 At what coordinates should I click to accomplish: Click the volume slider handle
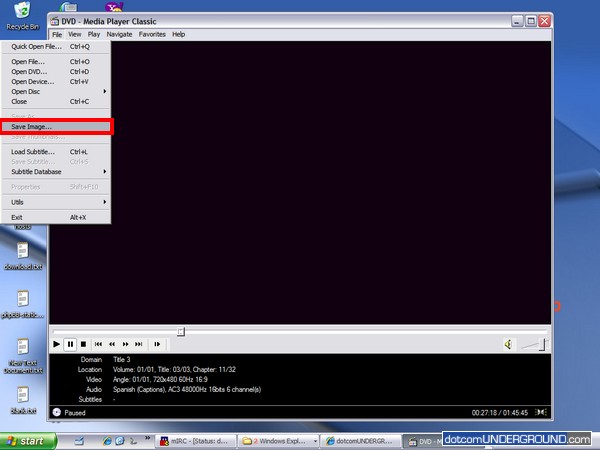(542, 344)
